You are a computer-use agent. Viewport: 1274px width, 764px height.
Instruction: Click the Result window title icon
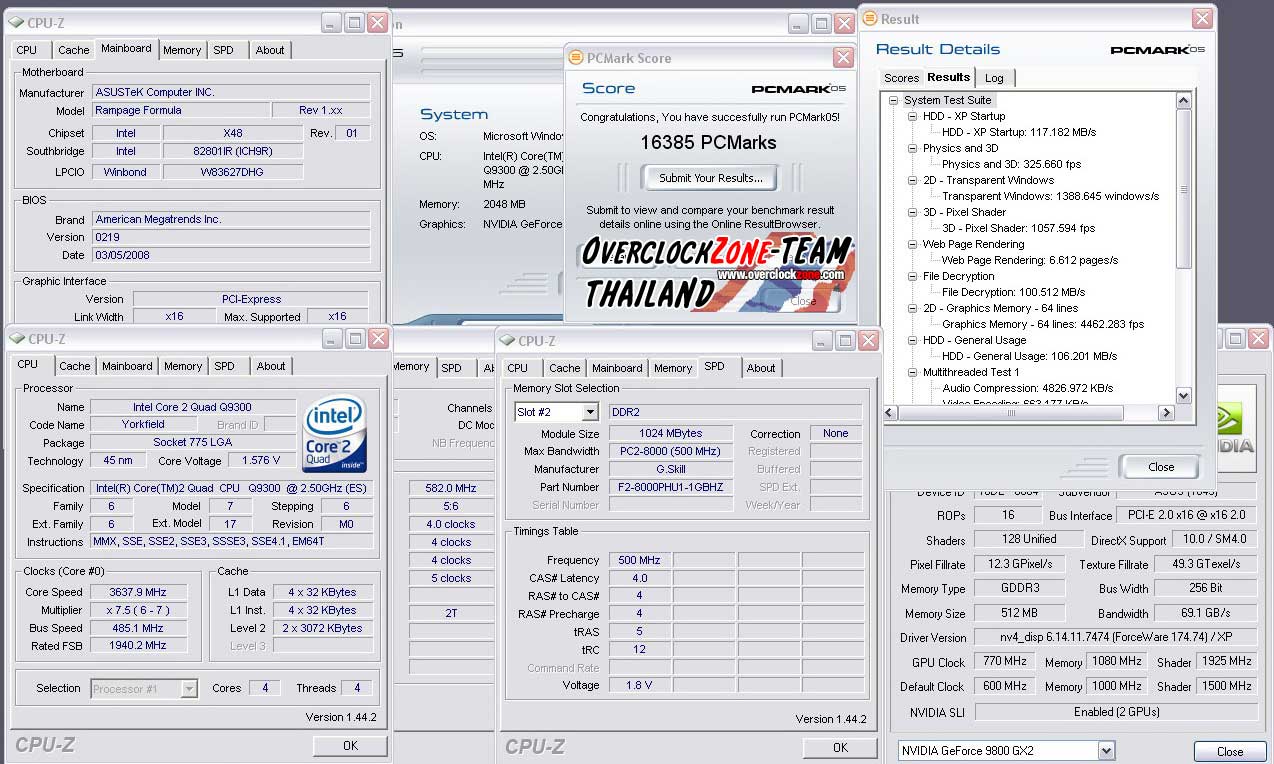[x=869, y=19]
